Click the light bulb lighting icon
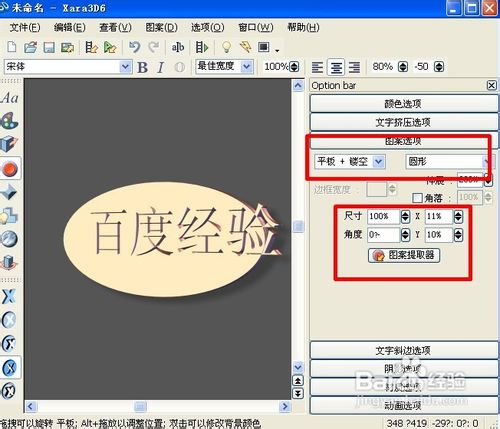 coord(226,47)
